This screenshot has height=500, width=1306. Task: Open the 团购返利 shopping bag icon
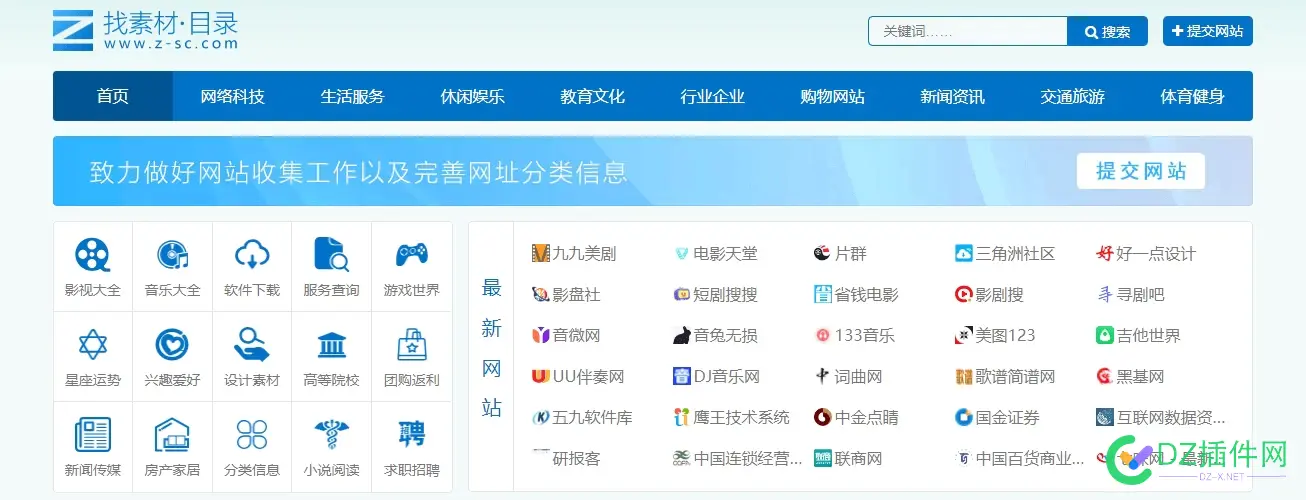tap(411, 345)
